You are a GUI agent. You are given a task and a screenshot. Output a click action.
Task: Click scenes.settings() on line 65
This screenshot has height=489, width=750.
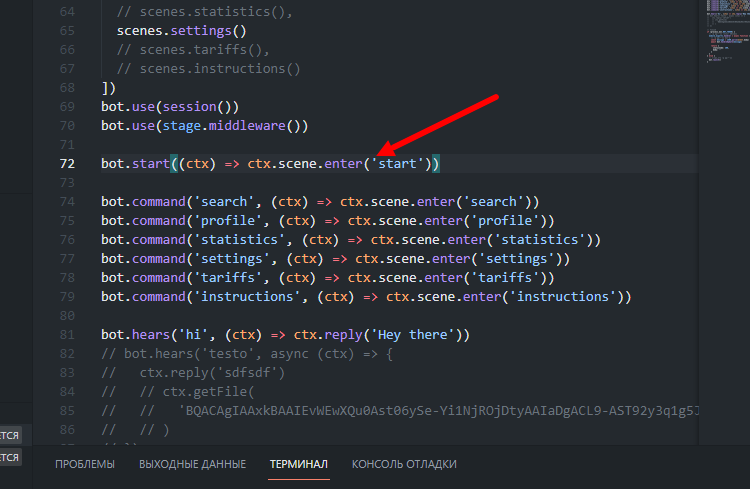[x=182, y=31]
